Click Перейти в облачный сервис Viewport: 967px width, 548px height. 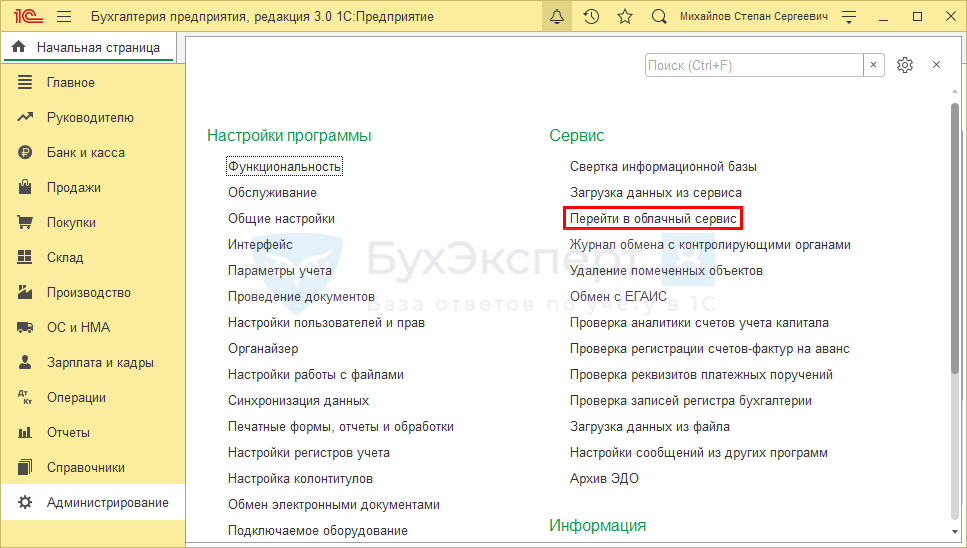pyautogui.click(x=653, y=218)
